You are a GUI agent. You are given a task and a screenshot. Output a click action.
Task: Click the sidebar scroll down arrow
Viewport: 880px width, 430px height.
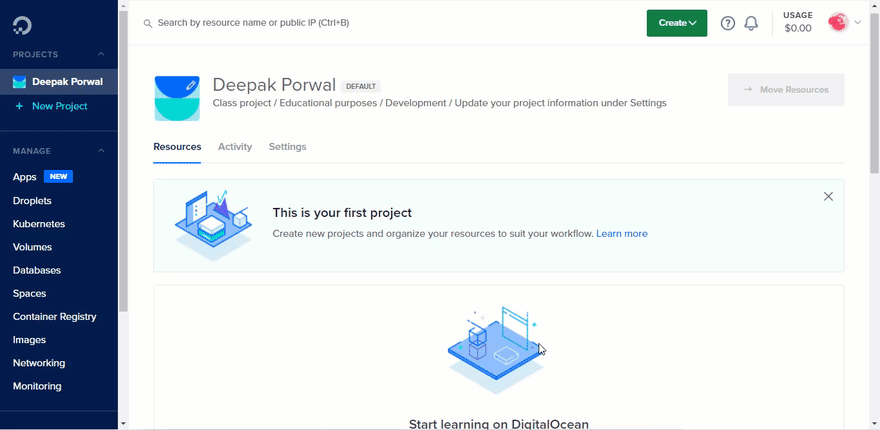[123, 424]
